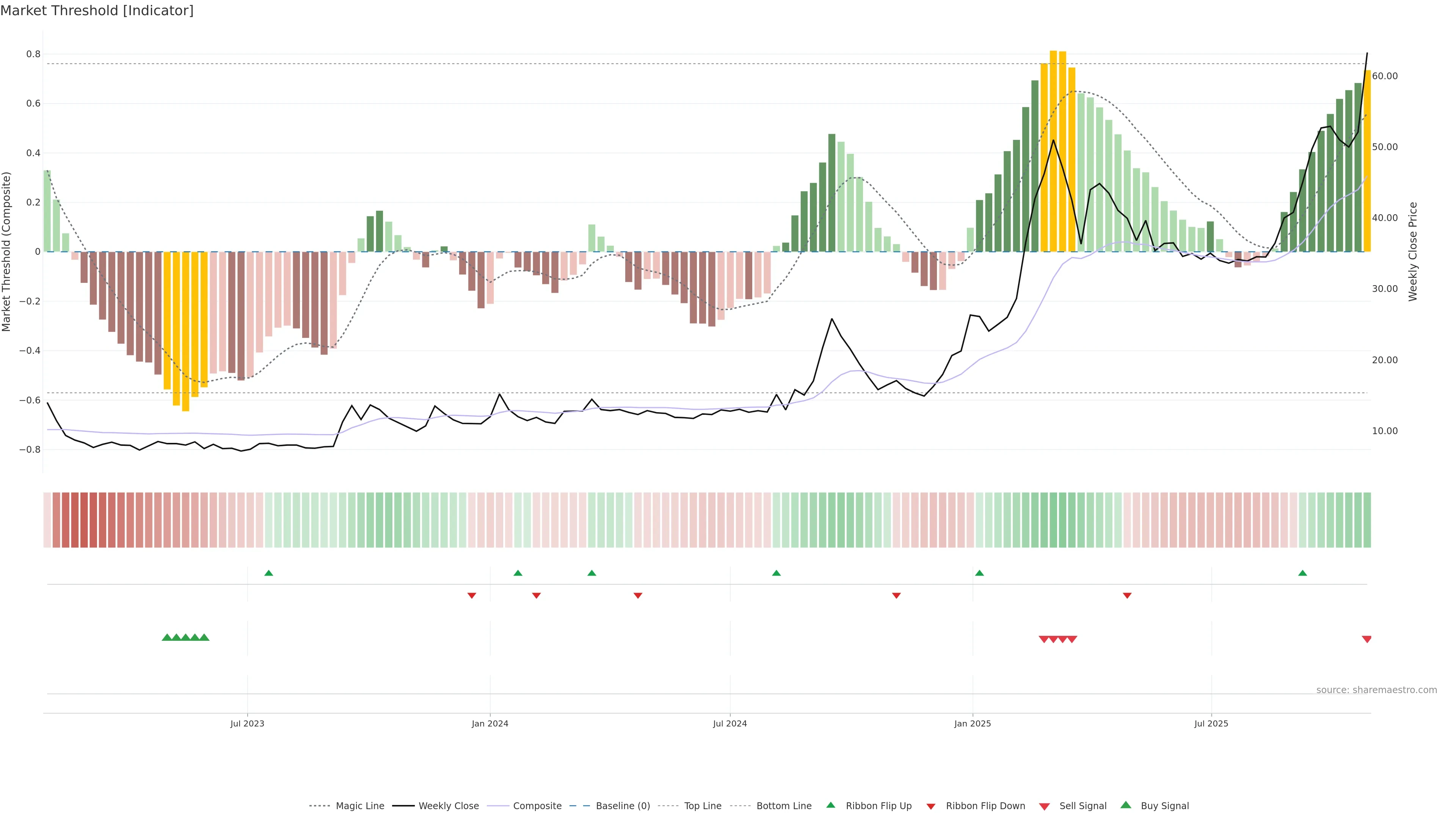Click the Jan 2024 x-axis label

tap(490, 723)
